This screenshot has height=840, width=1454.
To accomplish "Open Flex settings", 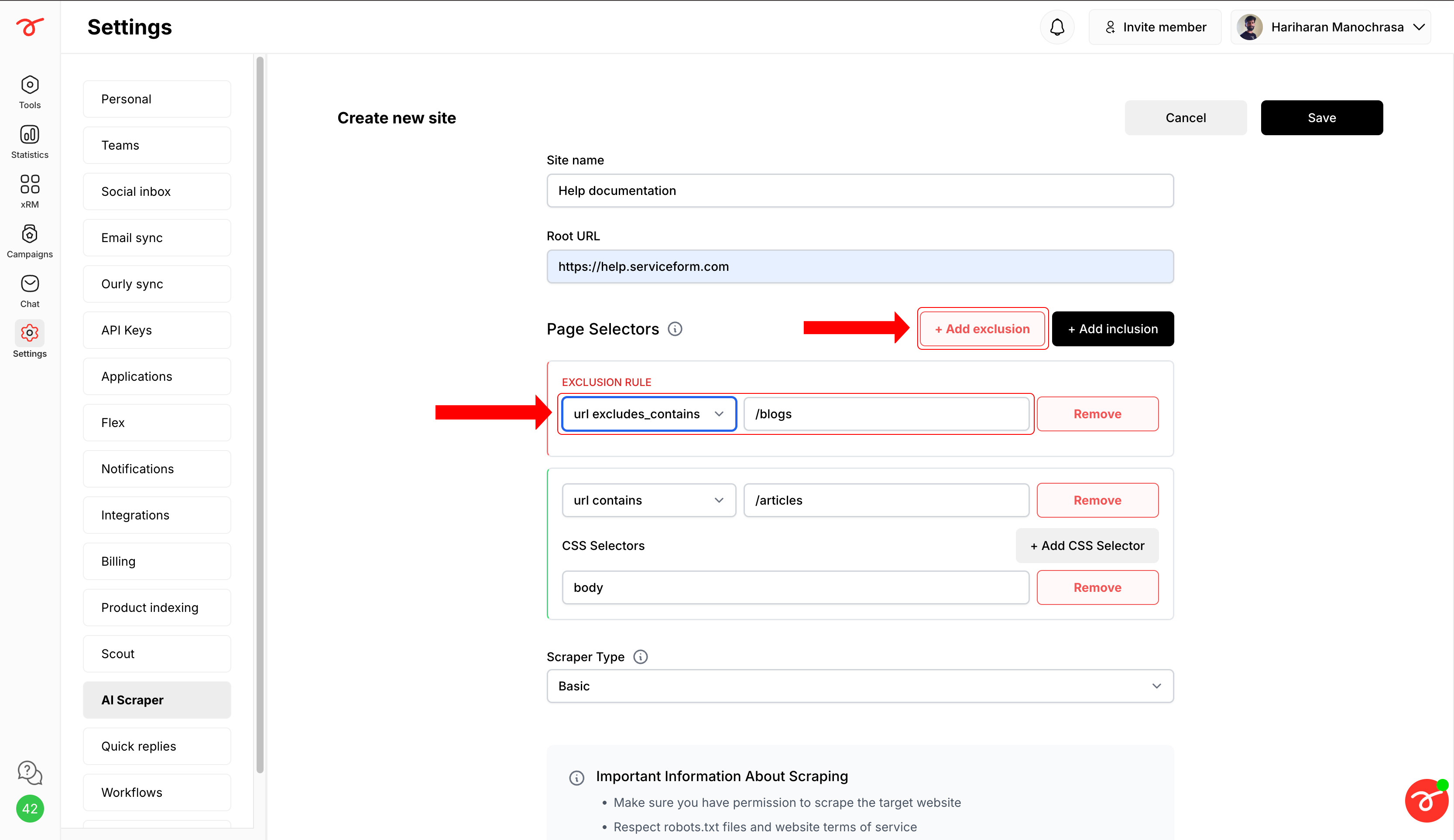I will pos(157,423).
